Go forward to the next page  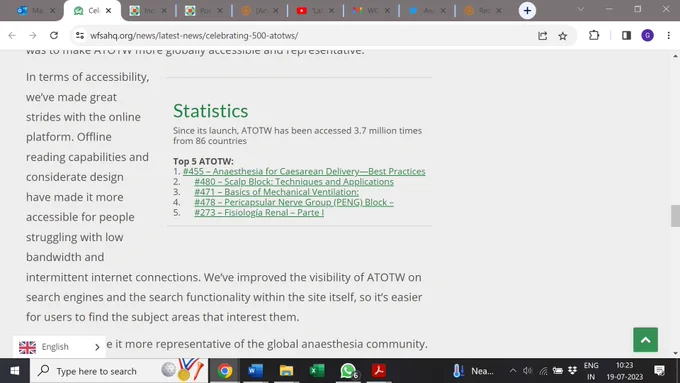click(33, 36)
